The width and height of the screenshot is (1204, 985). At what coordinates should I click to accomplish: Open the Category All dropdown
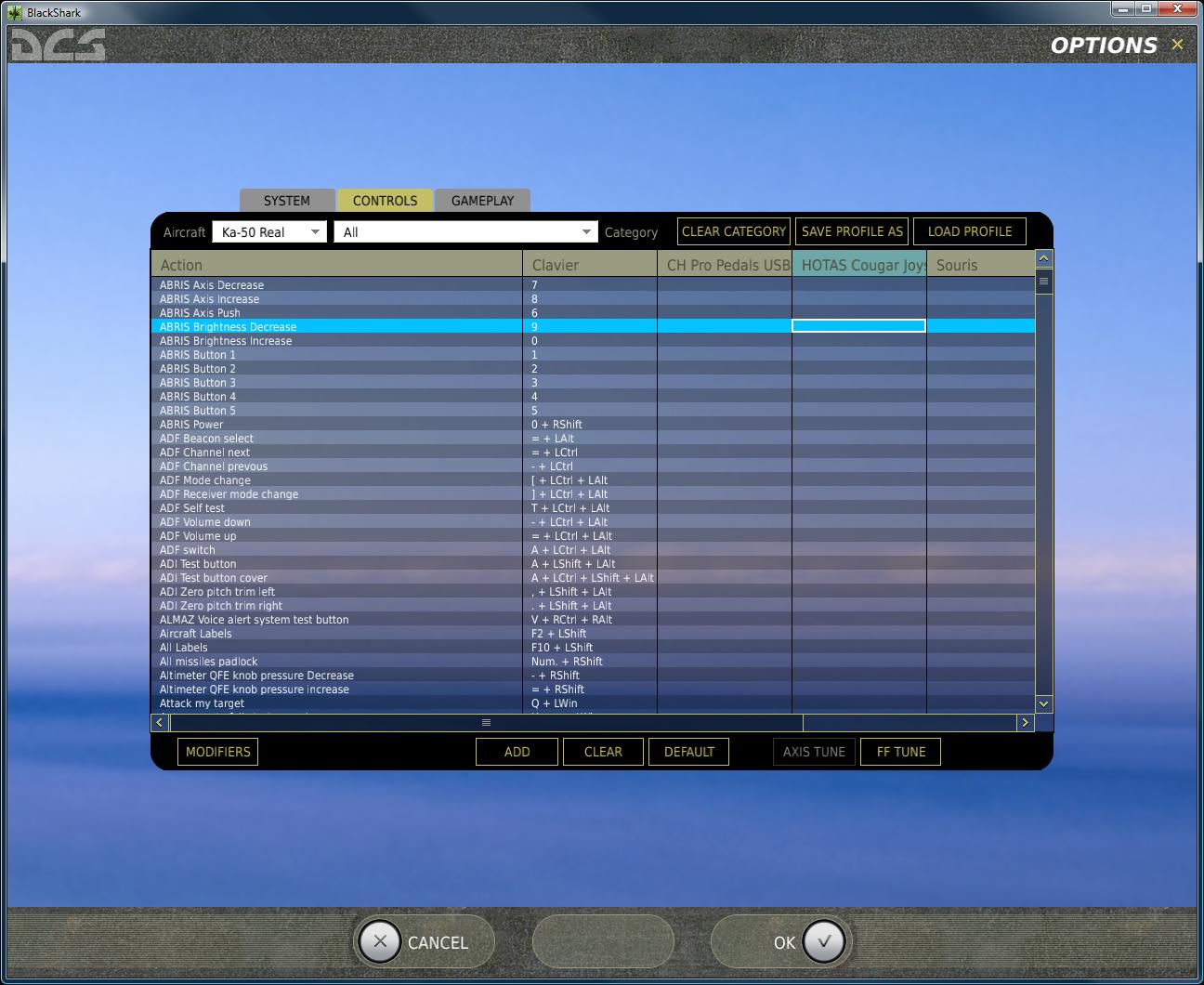[x=465, y=231]
